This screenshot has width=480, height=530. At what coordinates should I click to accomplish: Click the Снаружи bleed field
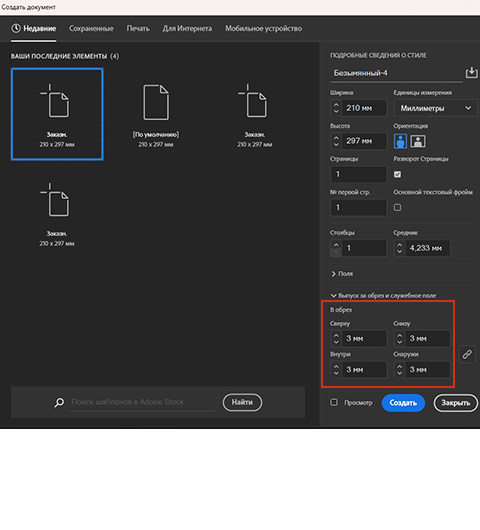pos(428,369)
